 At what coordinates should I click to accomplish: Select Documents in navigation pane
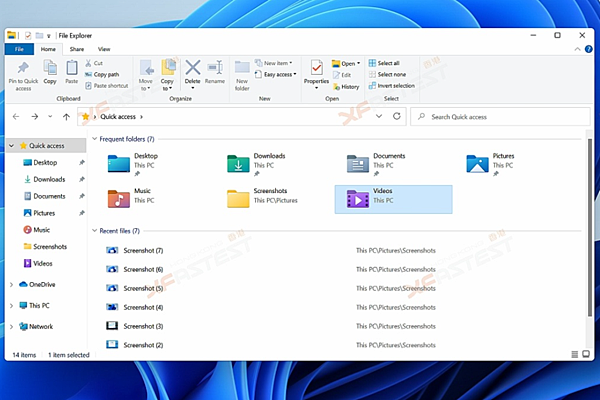[49, 196]
